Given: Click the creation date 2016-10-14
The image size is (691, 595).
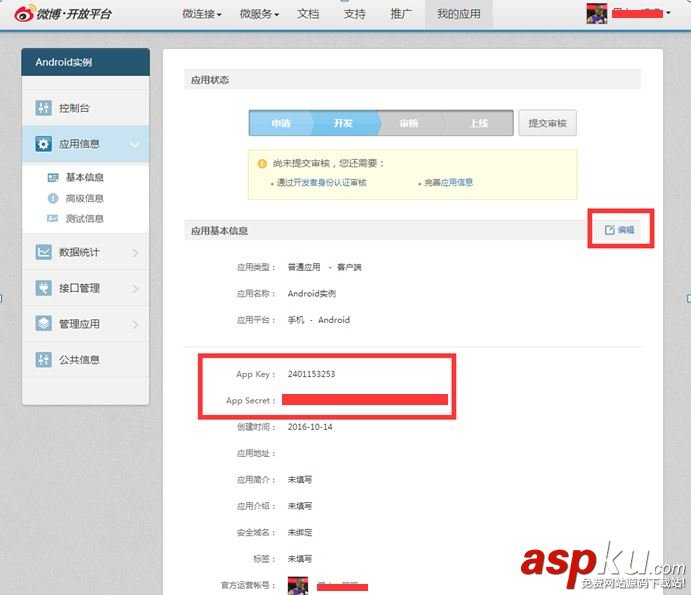Looking at the screenshot, I should pyautogui.click(x=310, y=427).
